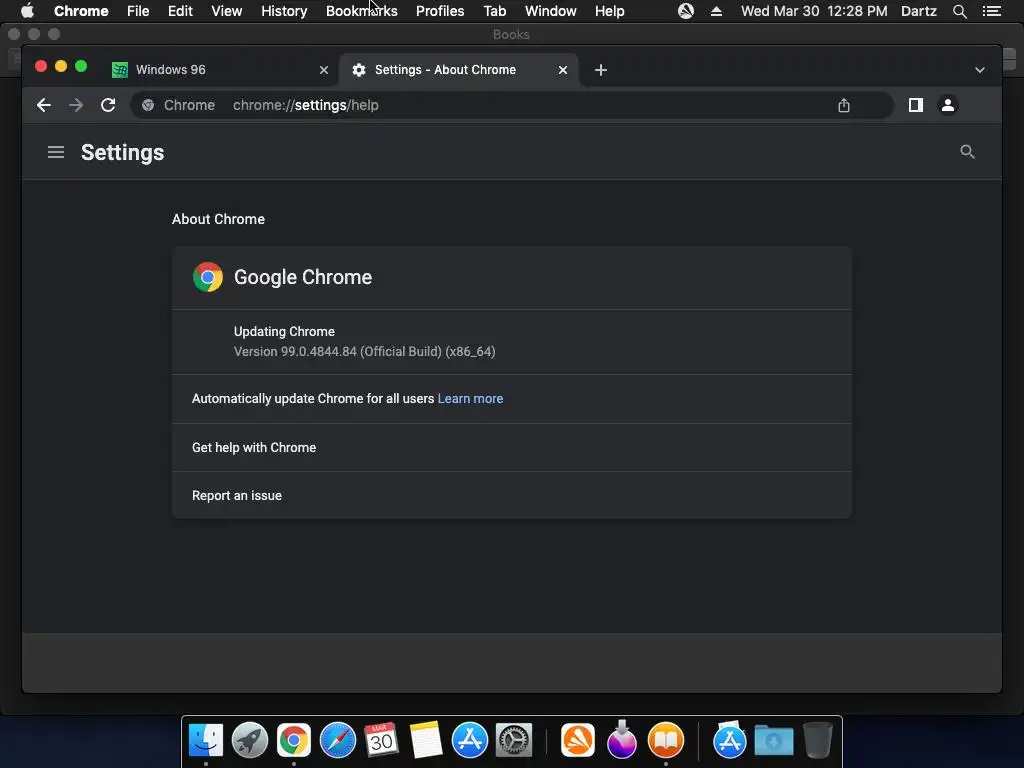Click the date and time in menu bar
Viewport: 1024px width, 768px height.
pos(814,11)
